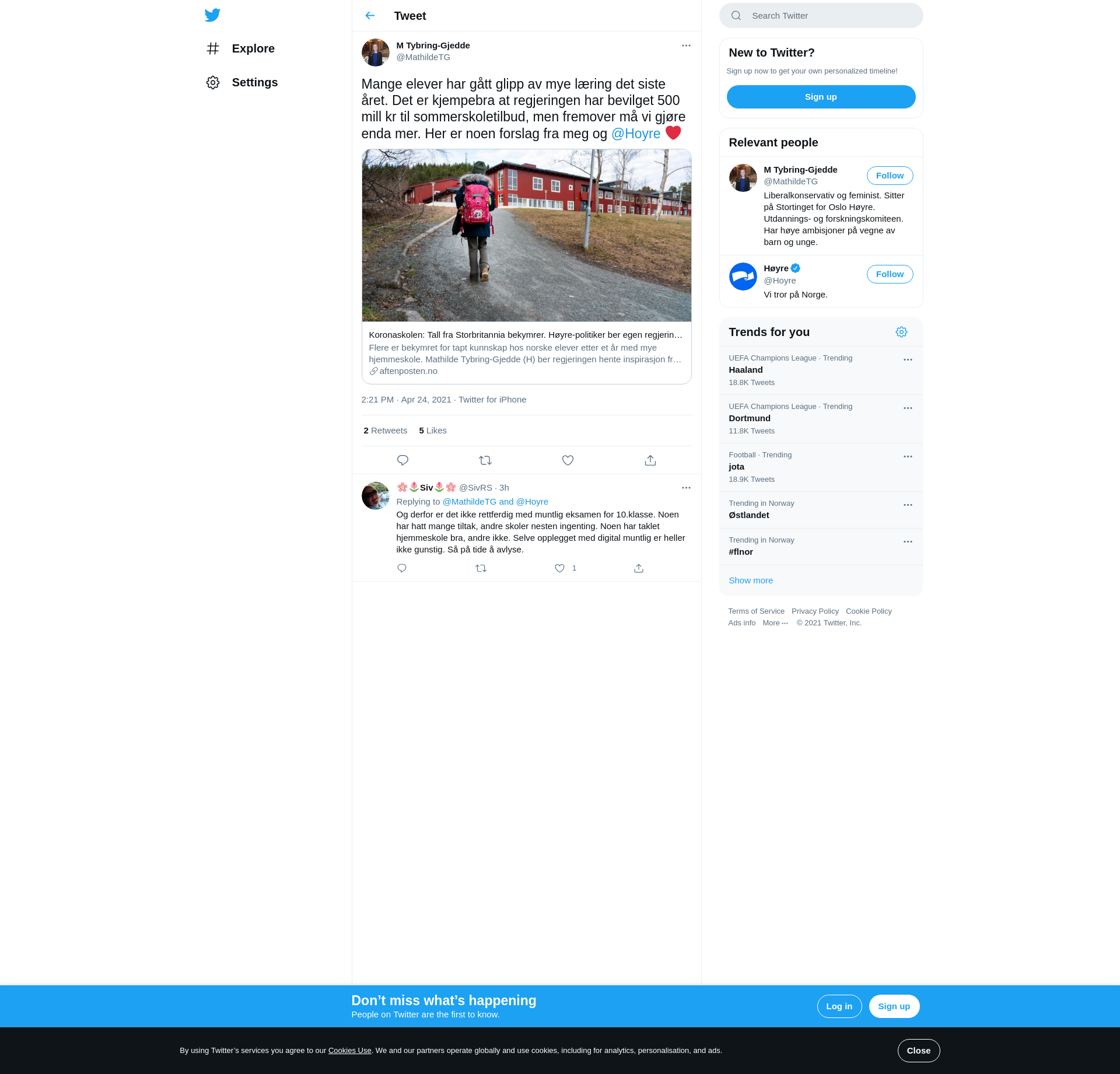1120x1074 pixels.
Task: Retweet Siv's reply
Action: (481, 568)
